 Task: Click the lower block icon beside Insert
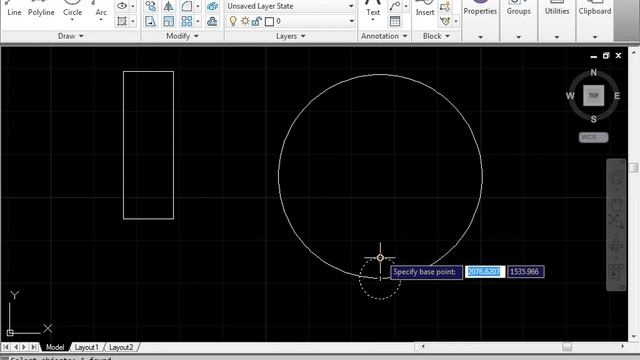pyautogui.click(x=445, y=21)
